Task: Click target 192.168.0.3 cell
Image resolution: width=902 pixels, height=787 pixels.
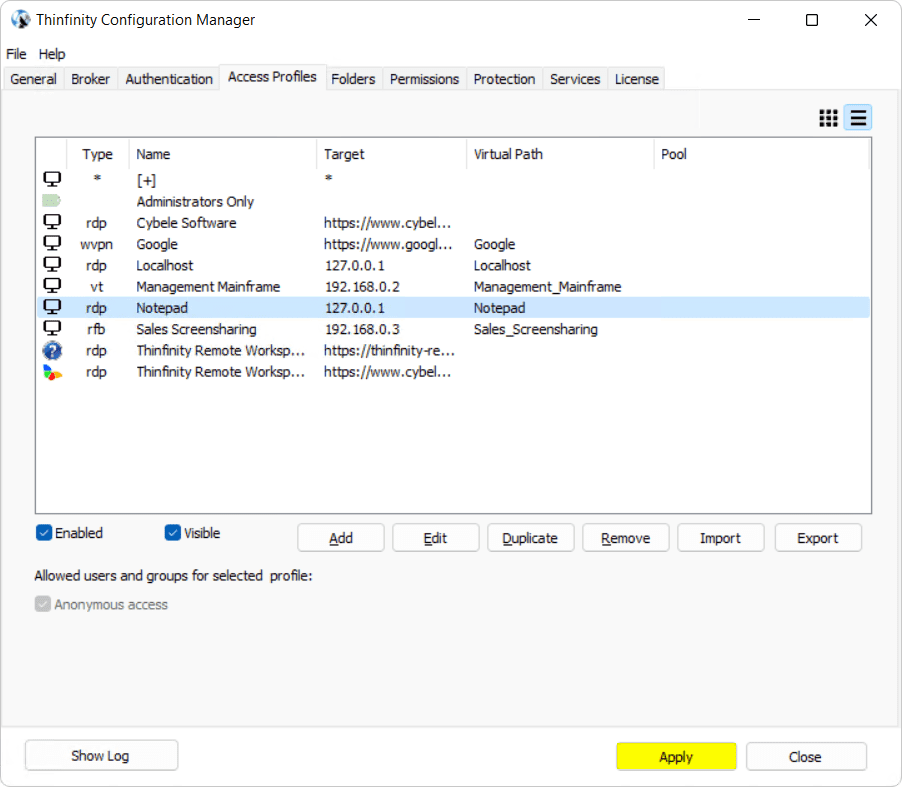Action: point(362,329)
